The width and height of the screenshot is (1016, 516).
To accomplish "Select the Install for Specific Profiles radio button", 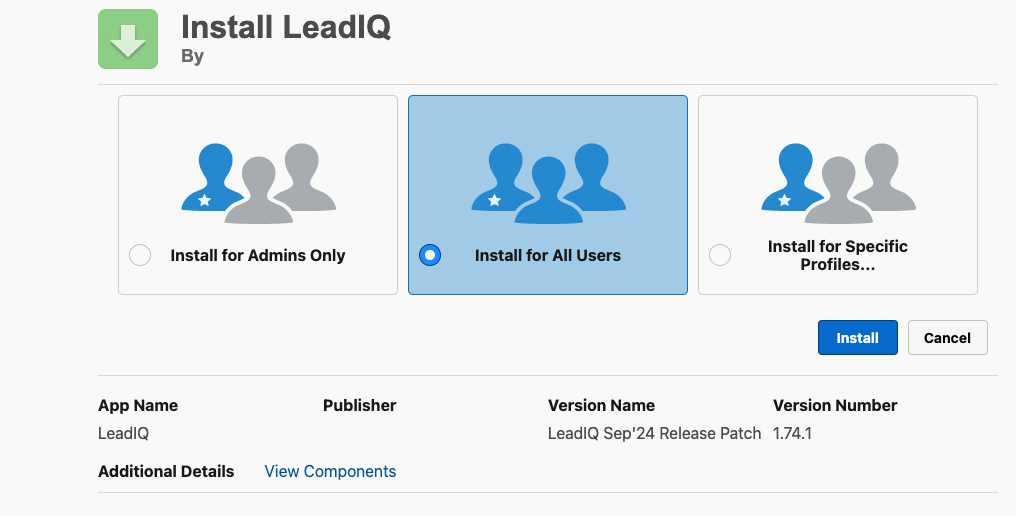I will pyautogui.click(x=719, y=255).
